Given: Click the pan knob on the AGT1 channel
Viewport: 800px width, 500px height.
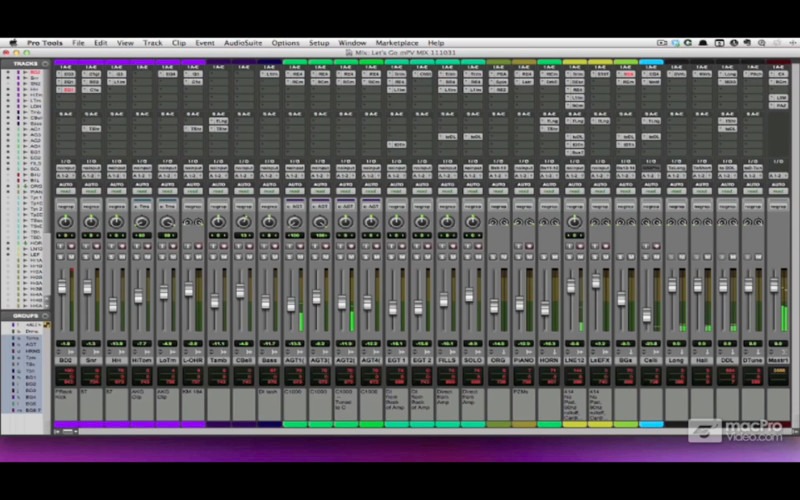Looking at the screenshot, I should (x=294, y=222).
